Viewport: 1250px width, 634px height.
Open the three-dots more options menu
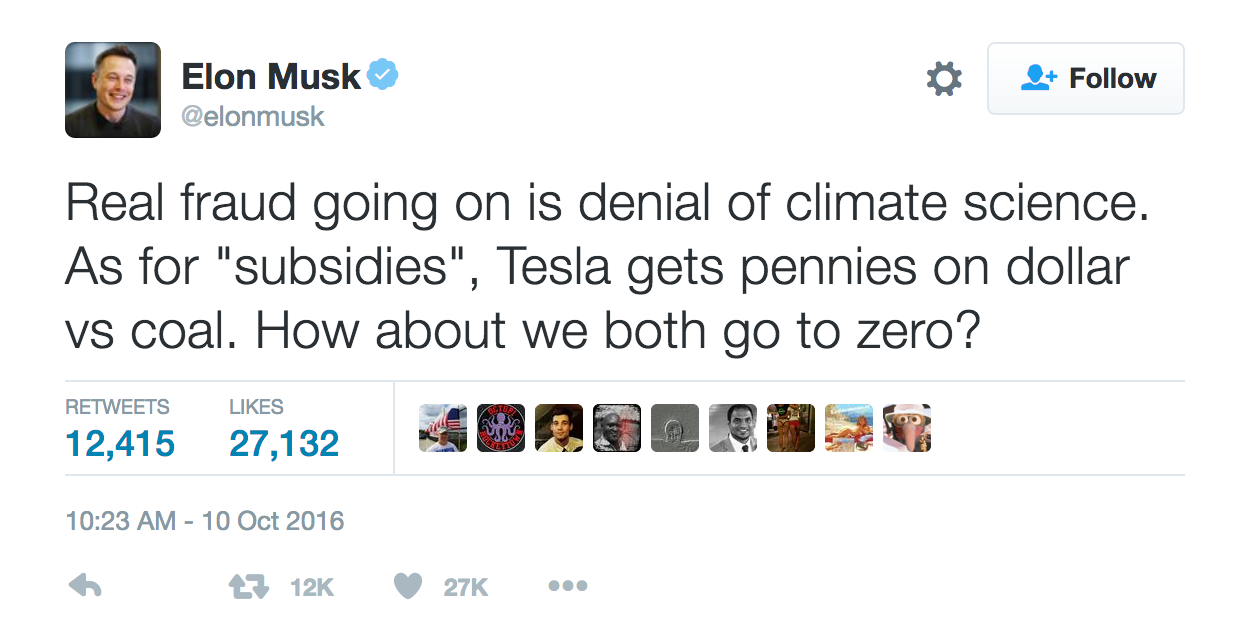[567, 587]
